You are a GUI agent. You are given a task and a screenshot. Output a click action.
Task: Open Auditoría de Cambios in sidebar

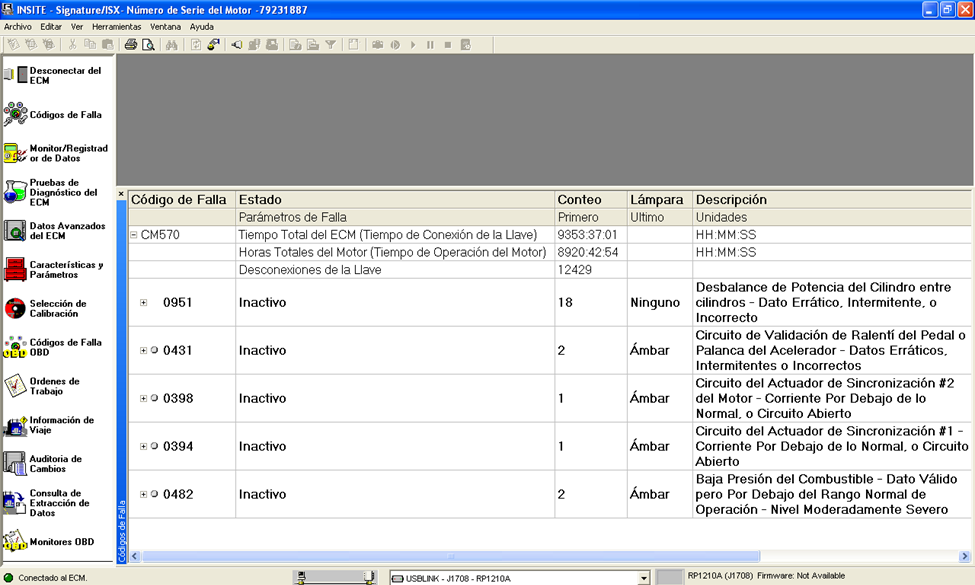click(x=14, y=464)
